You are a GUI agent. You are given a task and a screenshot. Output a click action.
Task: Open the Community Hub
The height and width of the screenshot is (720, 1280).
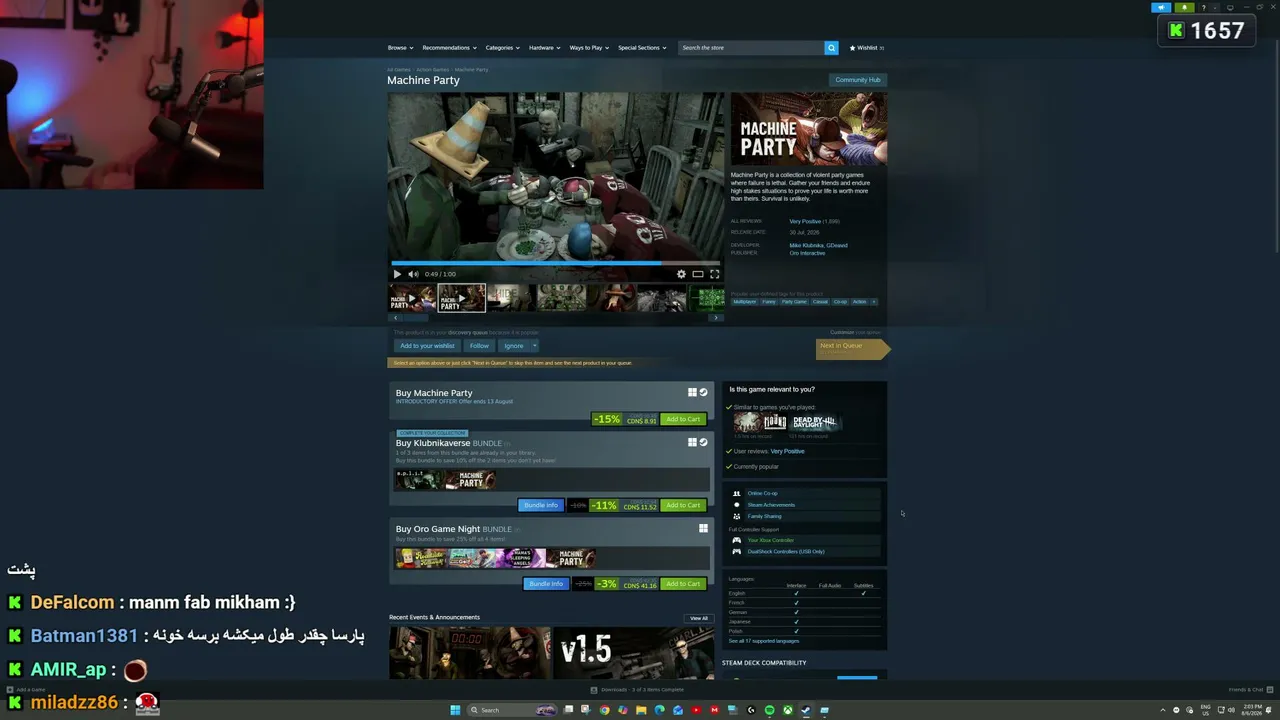click(x=858, y=80)
